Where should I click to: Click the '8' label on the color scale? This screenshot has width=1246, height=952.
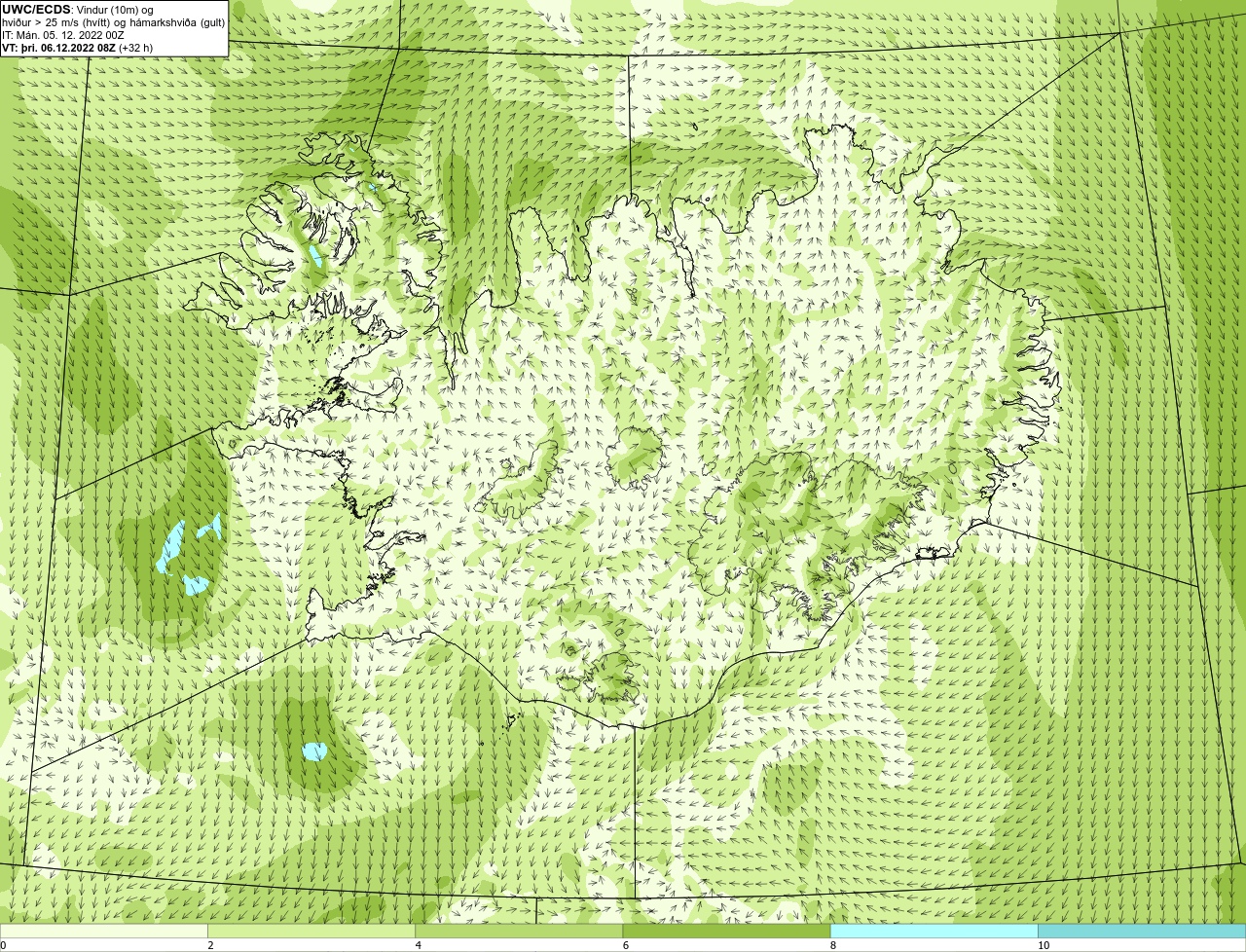(832, 945)
